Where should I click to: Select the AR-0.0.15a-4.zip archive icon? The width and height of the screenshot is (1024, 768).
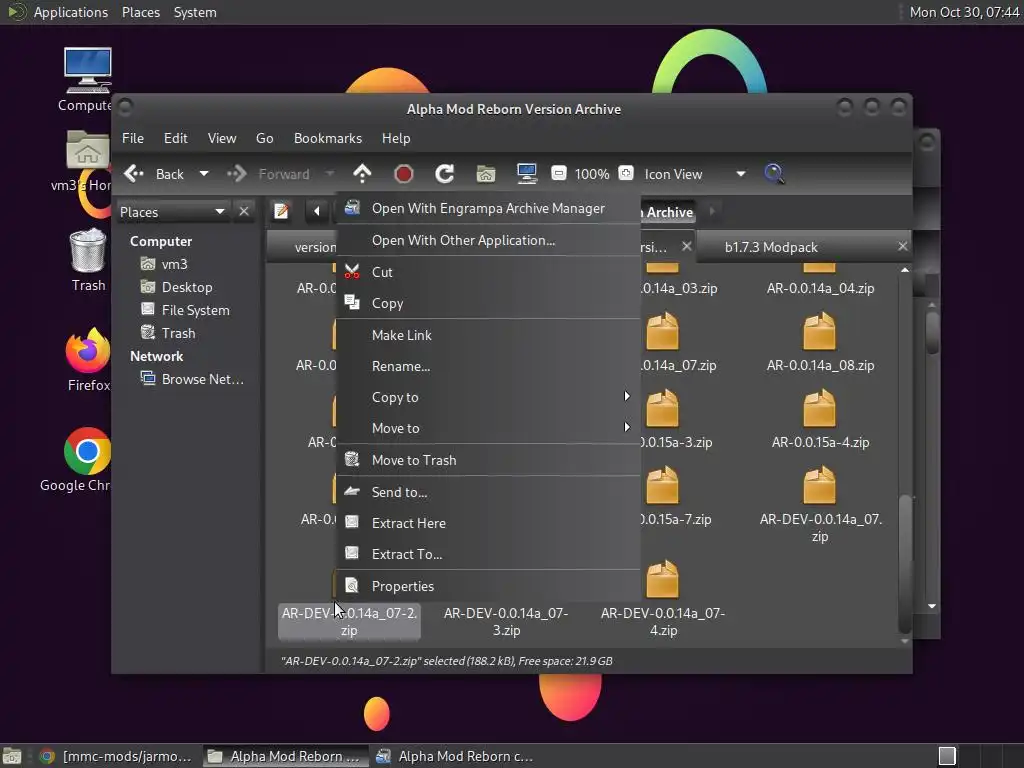click(x=819, y=409)
